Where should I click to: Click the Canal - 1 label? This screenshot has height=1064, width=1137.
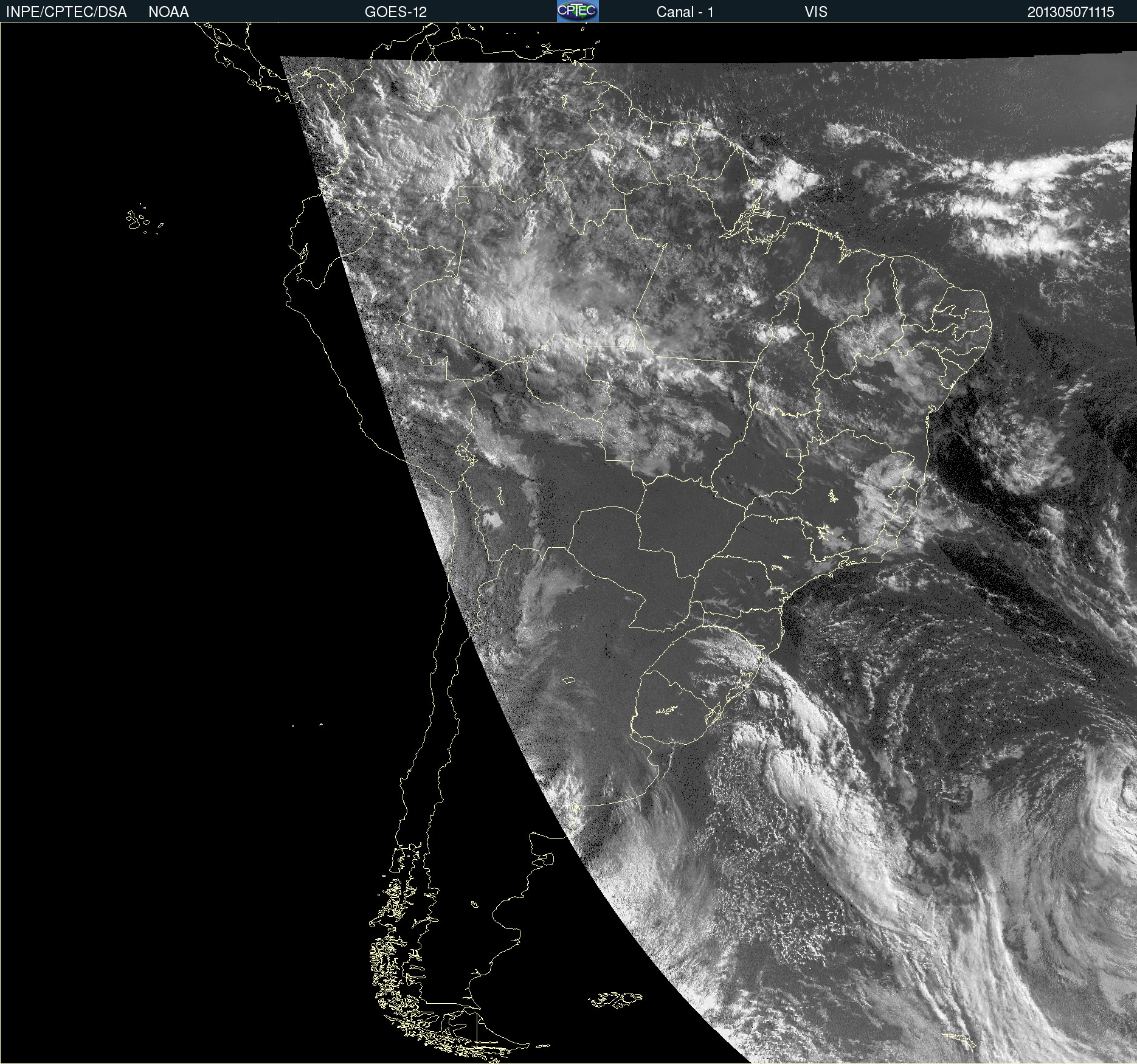tap(685, 12)
